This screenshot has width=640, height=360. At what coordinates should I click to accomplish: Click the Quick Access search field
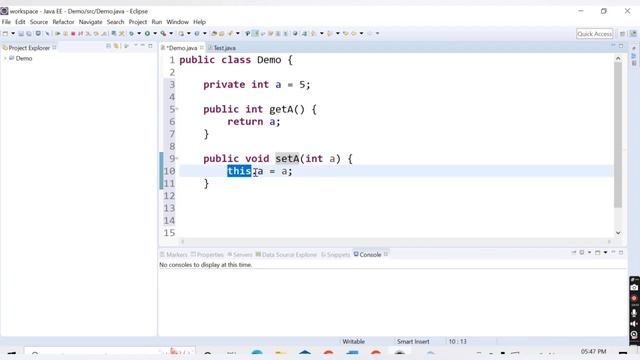(x=594, y=34)
